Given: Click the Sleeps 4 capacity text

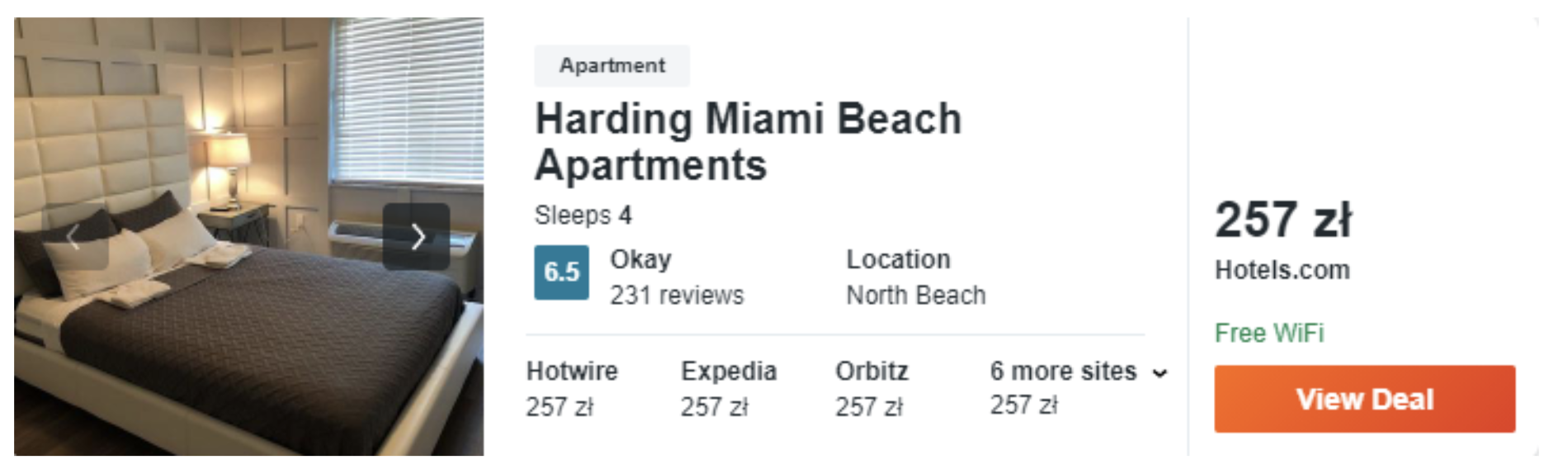Looking at the screenshot, I should [x=583, y=216].
